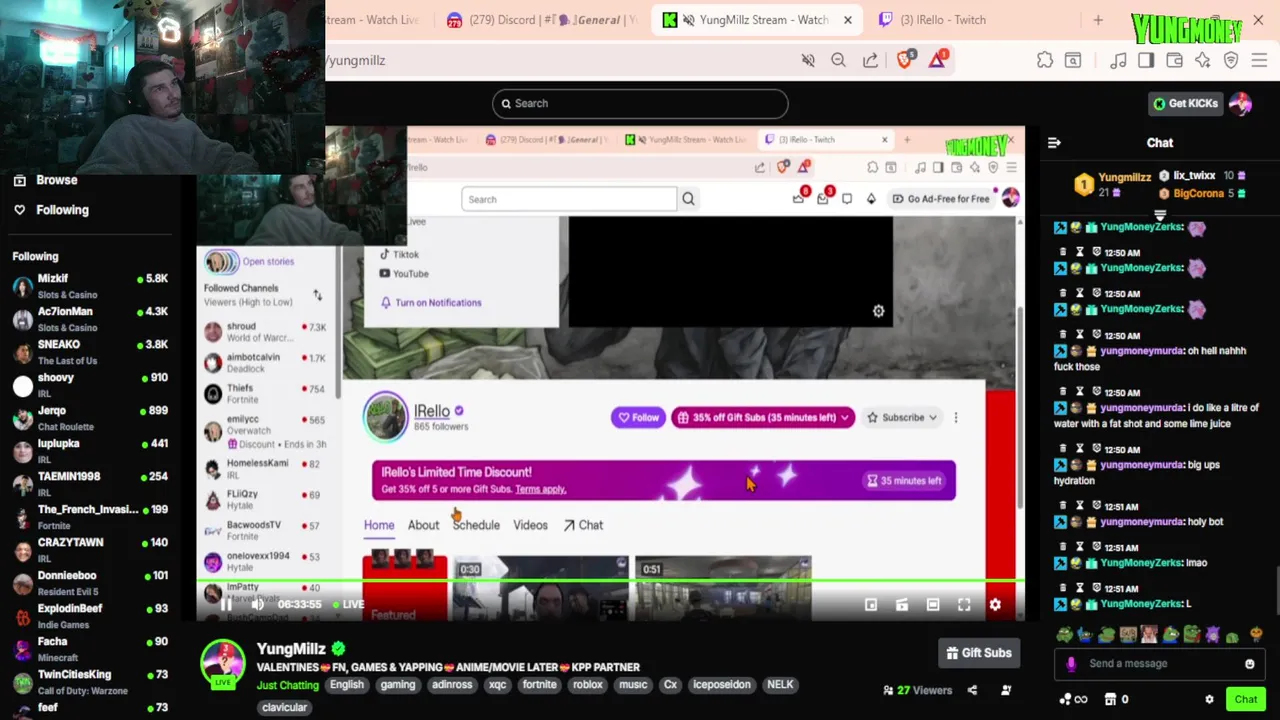Open Kick player settings gear
The height and width of the screenshot is (720, 1280).
(x=995, y=605)
